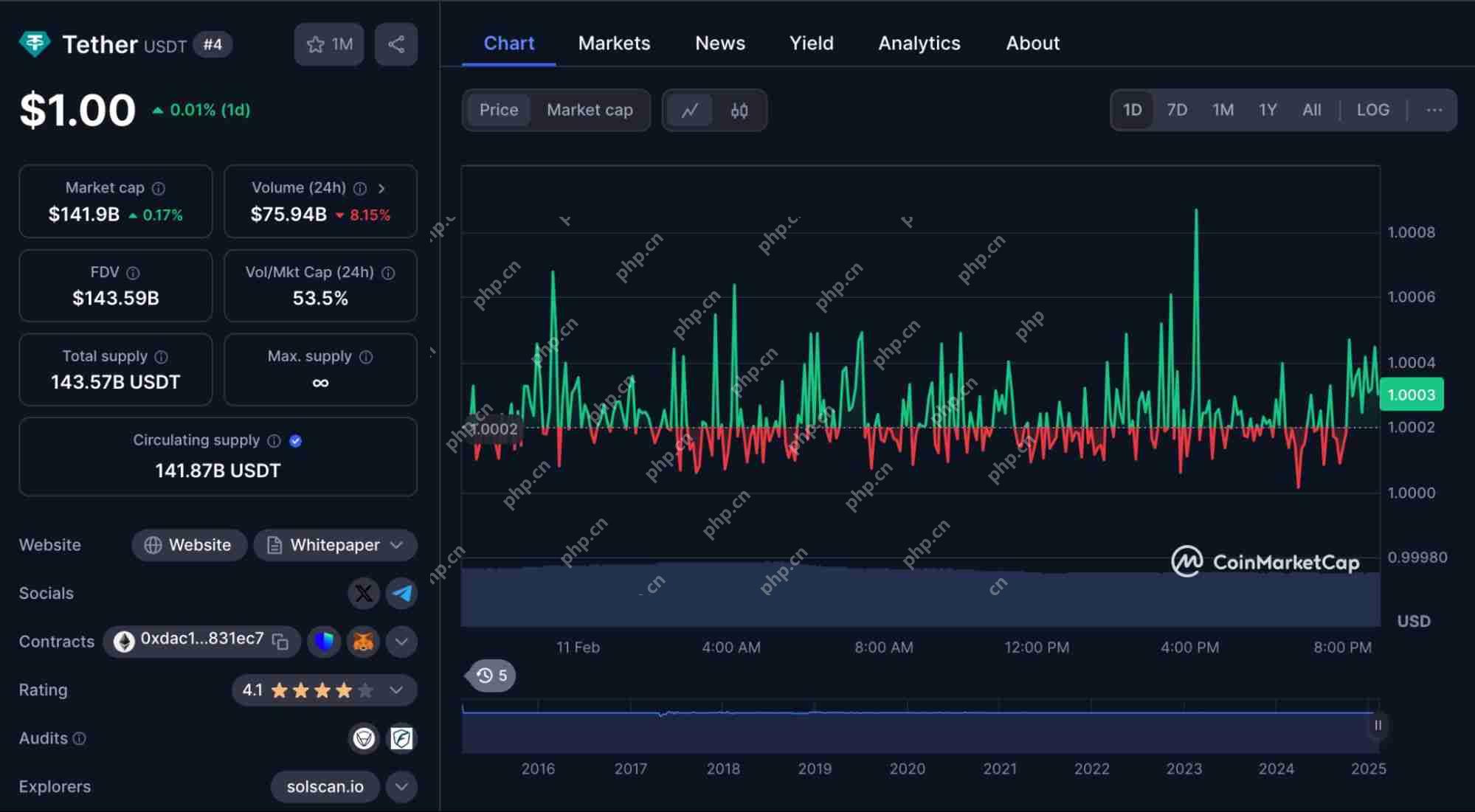The height and width of the screenshot is (812, 1475).
Task: Switch to candlestick chart view
Action: [x=739, y=110]
